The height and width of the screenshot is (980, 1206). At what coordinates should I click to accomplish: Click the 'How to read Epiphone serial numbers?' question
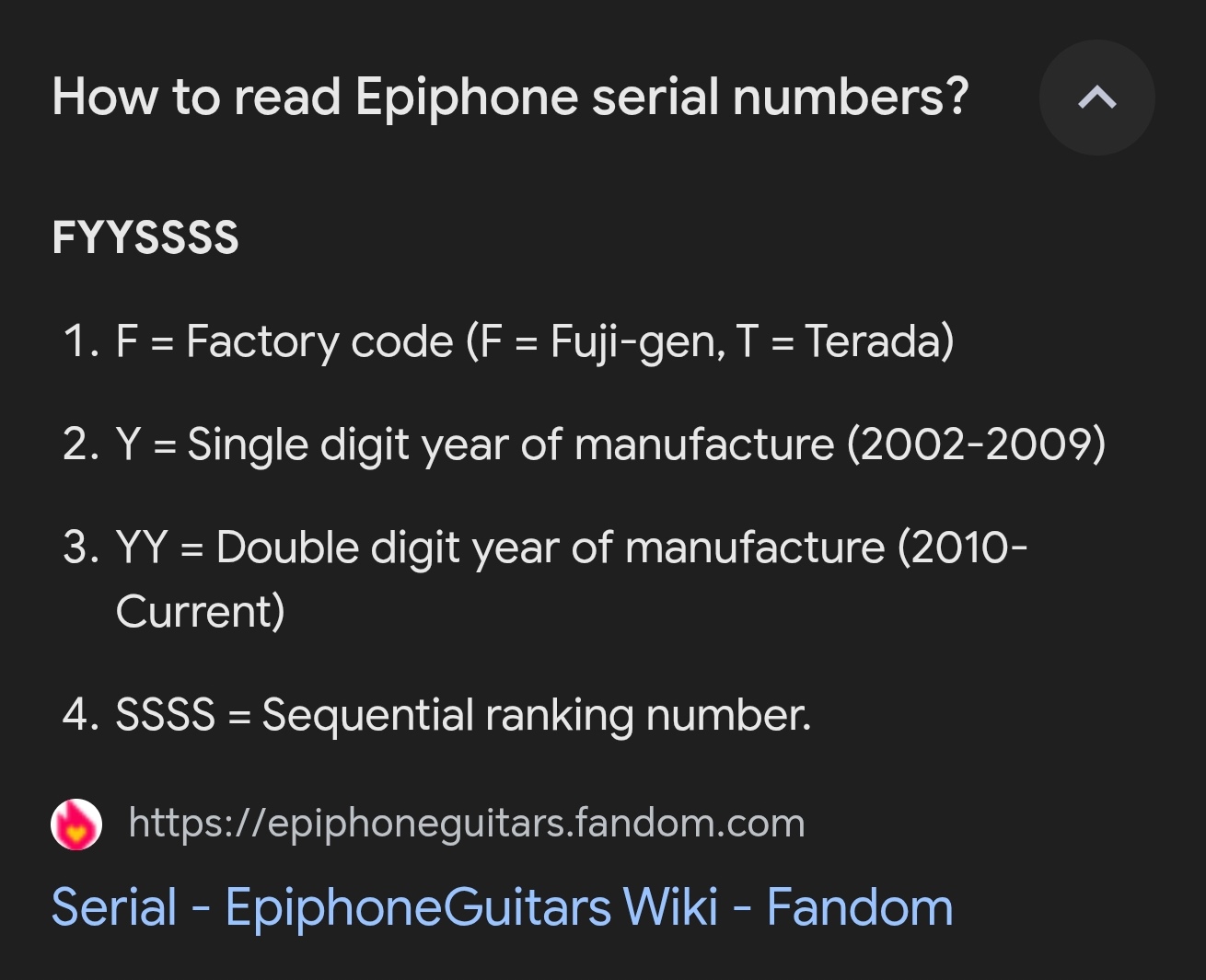pyautogui.click(x=510, y=97)
